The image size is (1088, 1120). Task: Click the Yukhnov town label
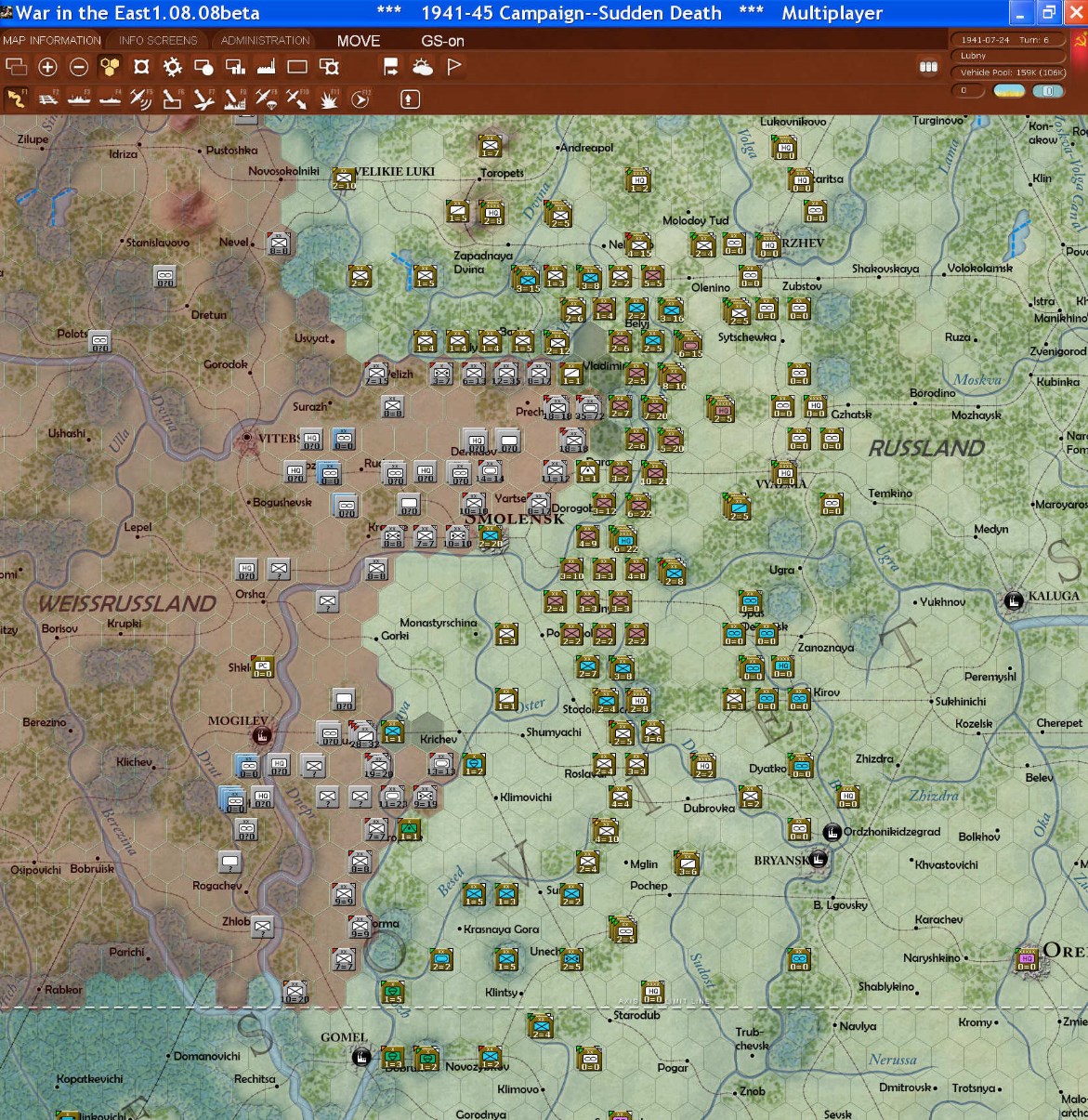(942, 601)
